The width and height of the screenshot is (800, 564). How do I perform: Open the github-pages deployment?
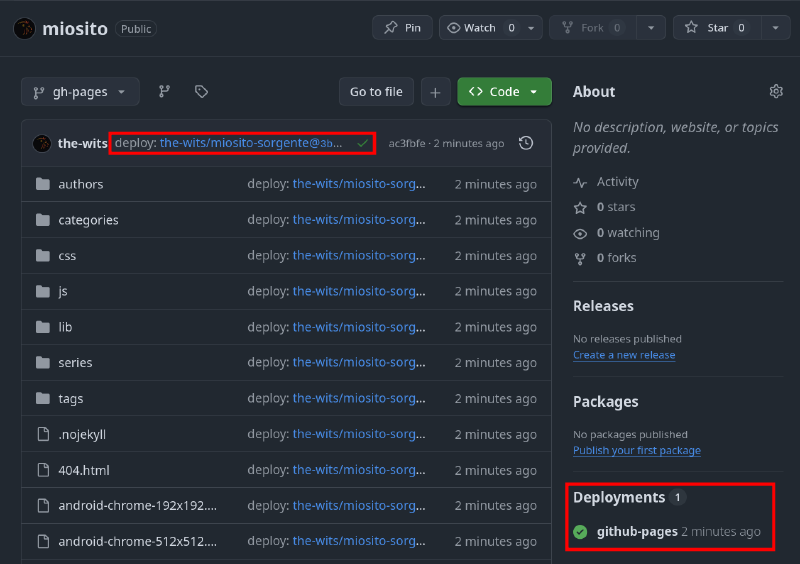click(x=637, y=531)
